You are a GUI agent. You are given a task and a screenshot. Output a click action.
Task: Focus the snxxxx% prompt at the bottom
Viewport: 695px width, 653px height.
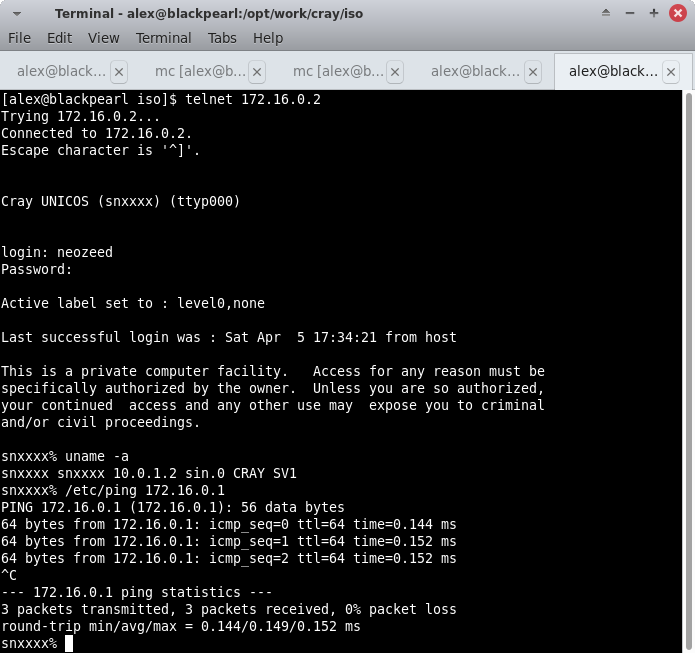(x=69, y=643)
